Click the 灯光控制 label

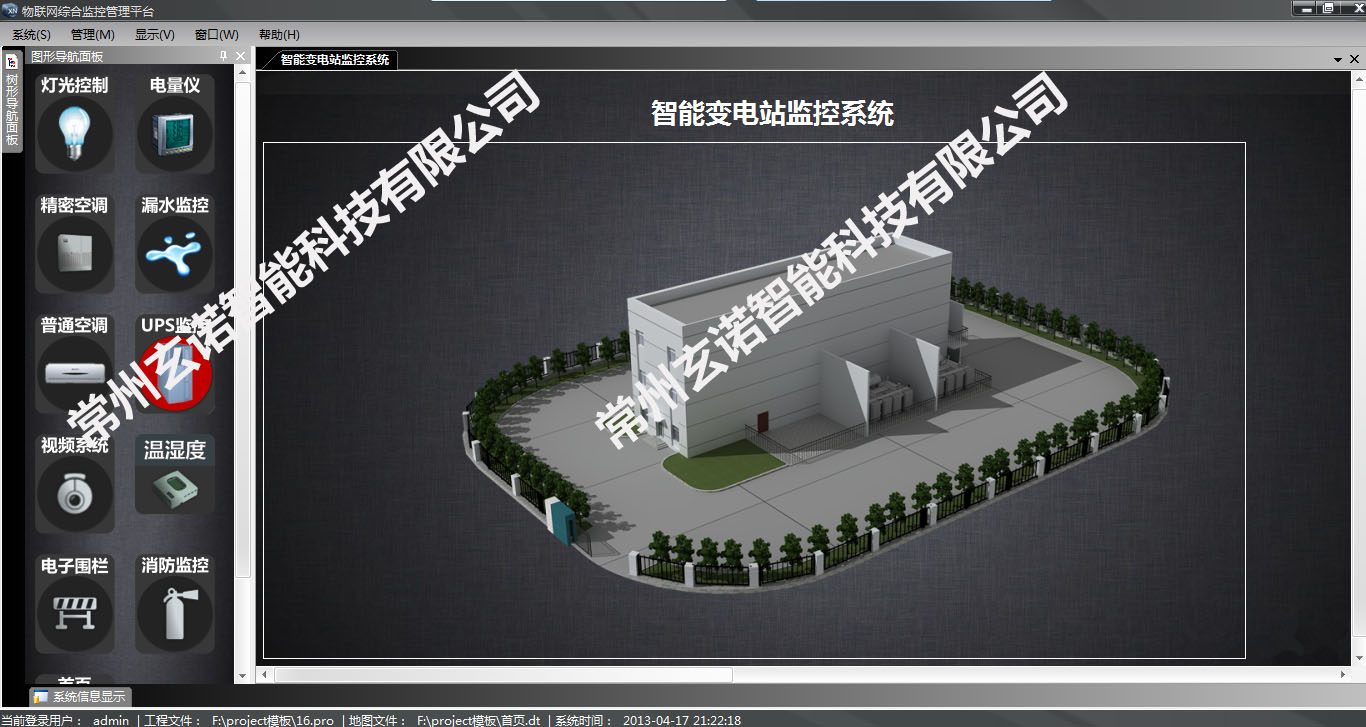point(74,86)
